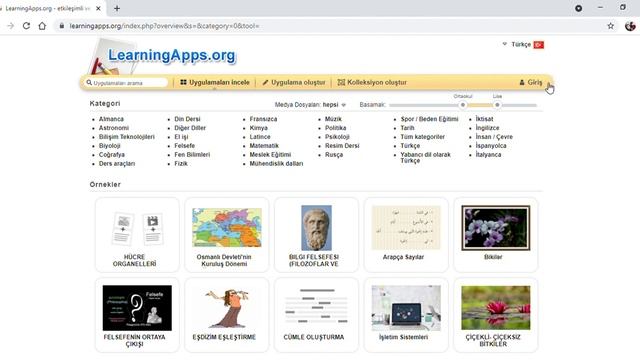This screenshot has width=640, height=360.
Task: Select the Resim Dersi category
Action: click(342, 146)
